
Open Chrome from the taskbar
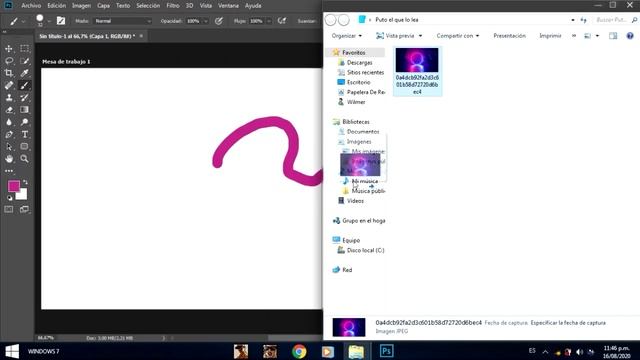pyautogui.click(x=299, y=351)
